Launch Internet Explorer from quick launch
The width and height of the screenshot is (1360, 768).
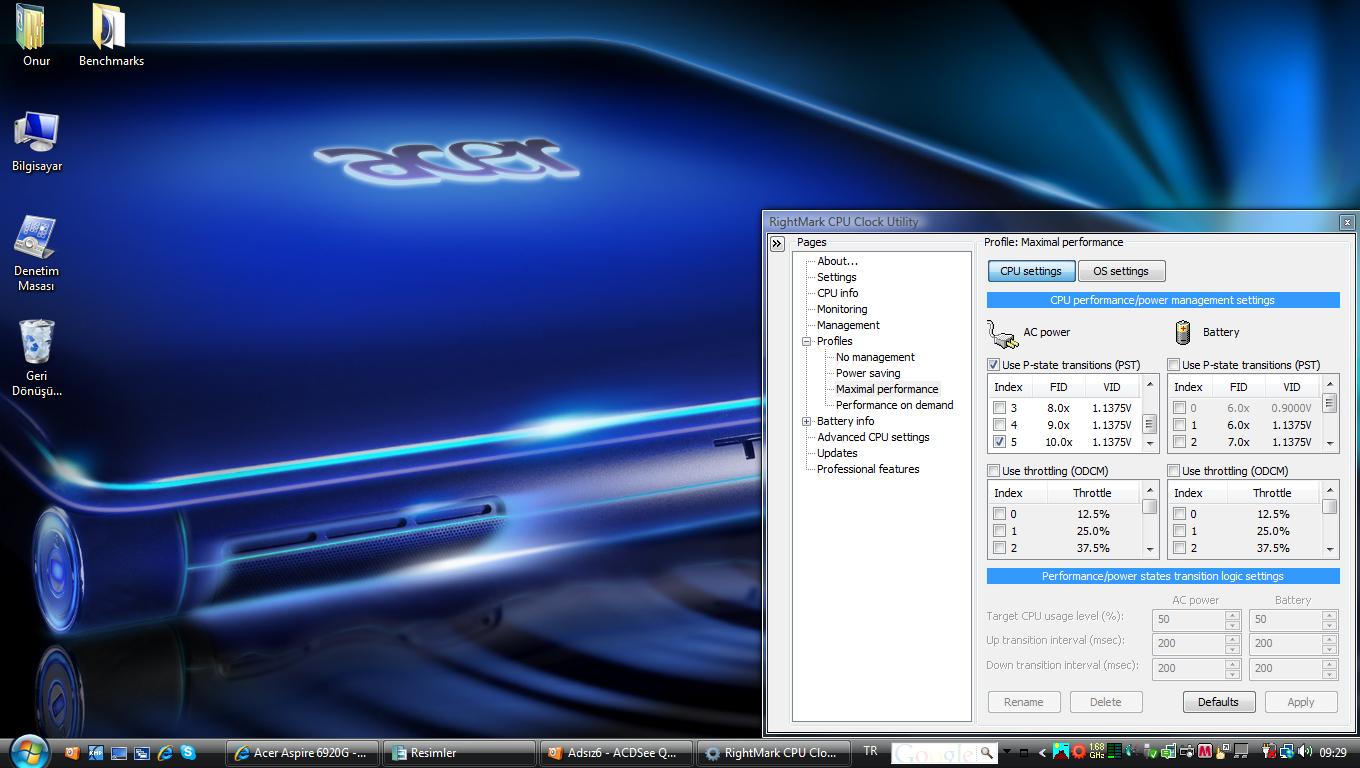pos(165,753)
